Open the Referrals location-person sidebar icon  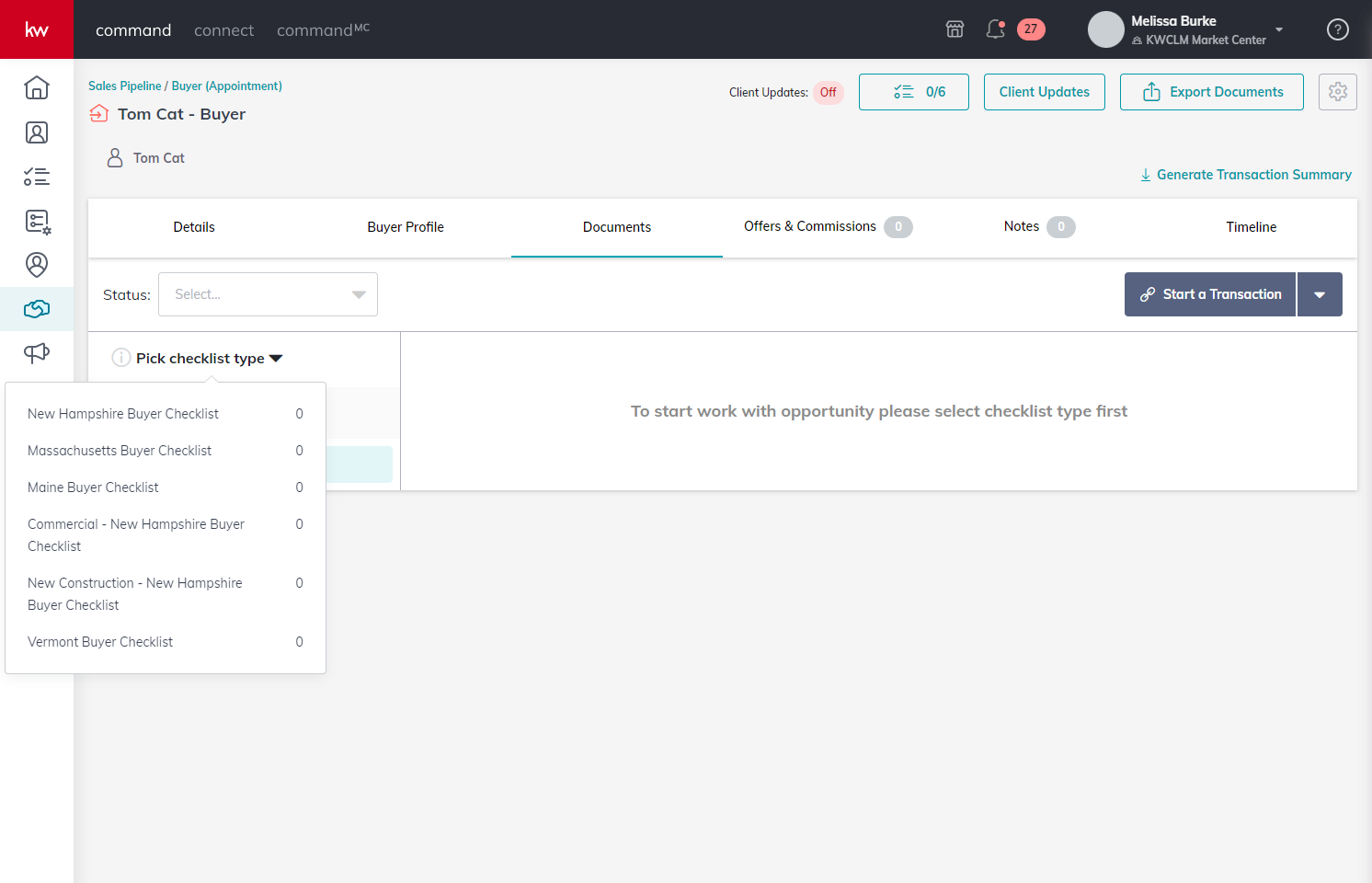click(37, 265)
